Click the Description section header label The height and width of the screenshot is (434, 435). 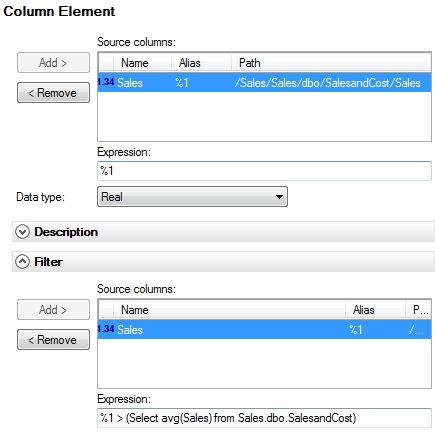point(66,232)
